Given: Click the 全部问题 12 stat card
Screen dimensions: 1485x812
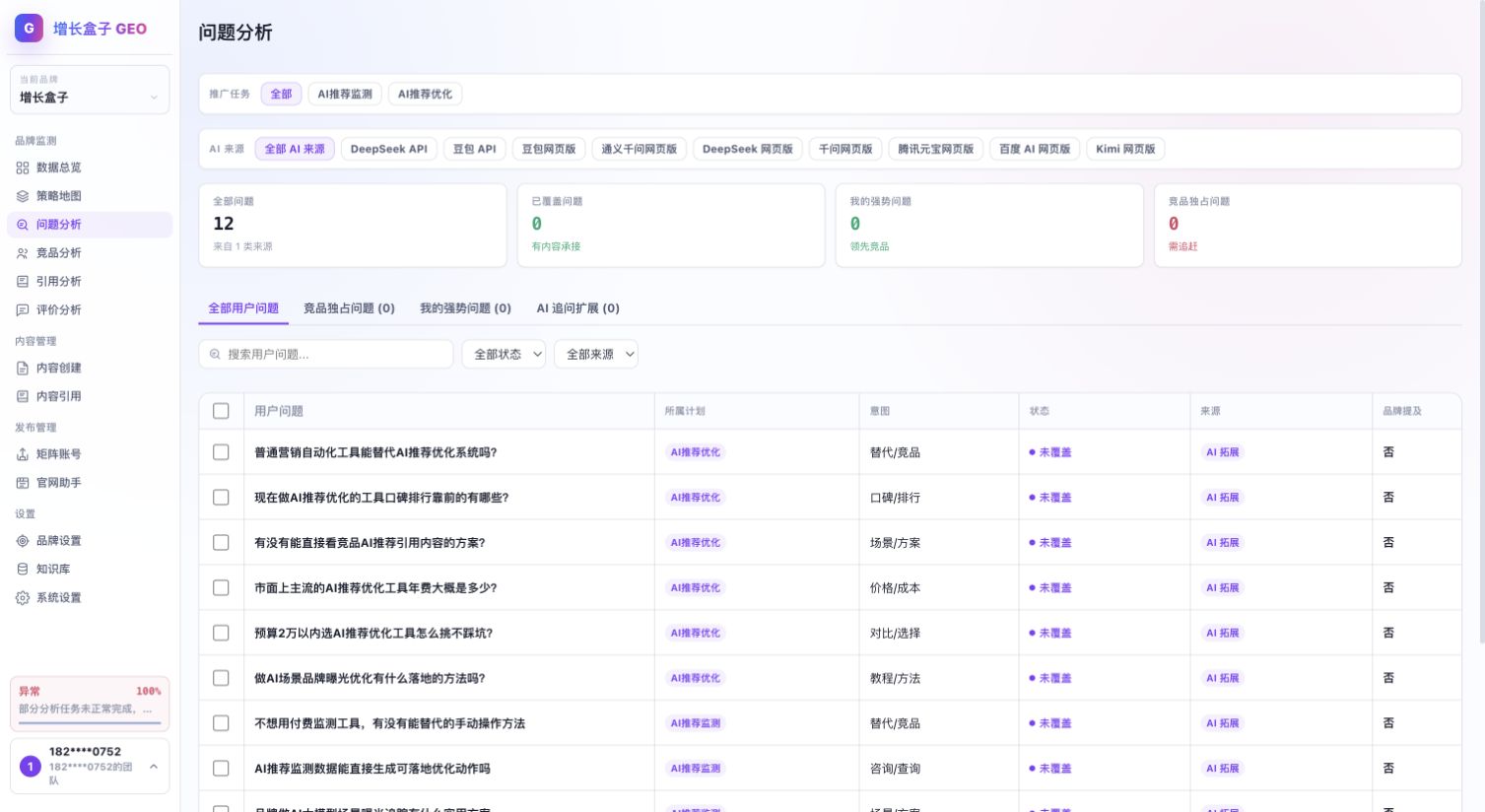Looking at the screenshot, I should [x=353, y=225].
